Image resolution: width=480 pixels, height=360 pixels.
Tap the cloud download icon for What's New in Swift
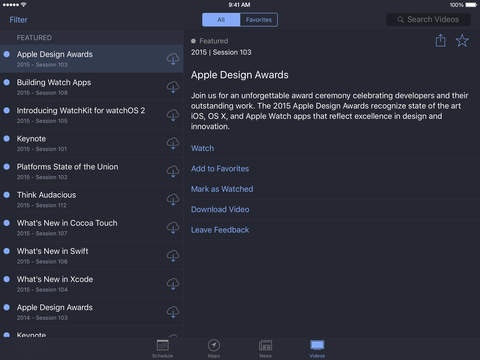click(x=173, y=256)
